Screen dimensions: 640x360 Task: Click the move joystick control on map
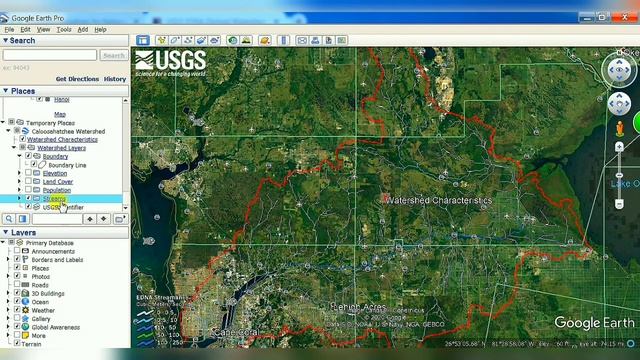[619, 104]
